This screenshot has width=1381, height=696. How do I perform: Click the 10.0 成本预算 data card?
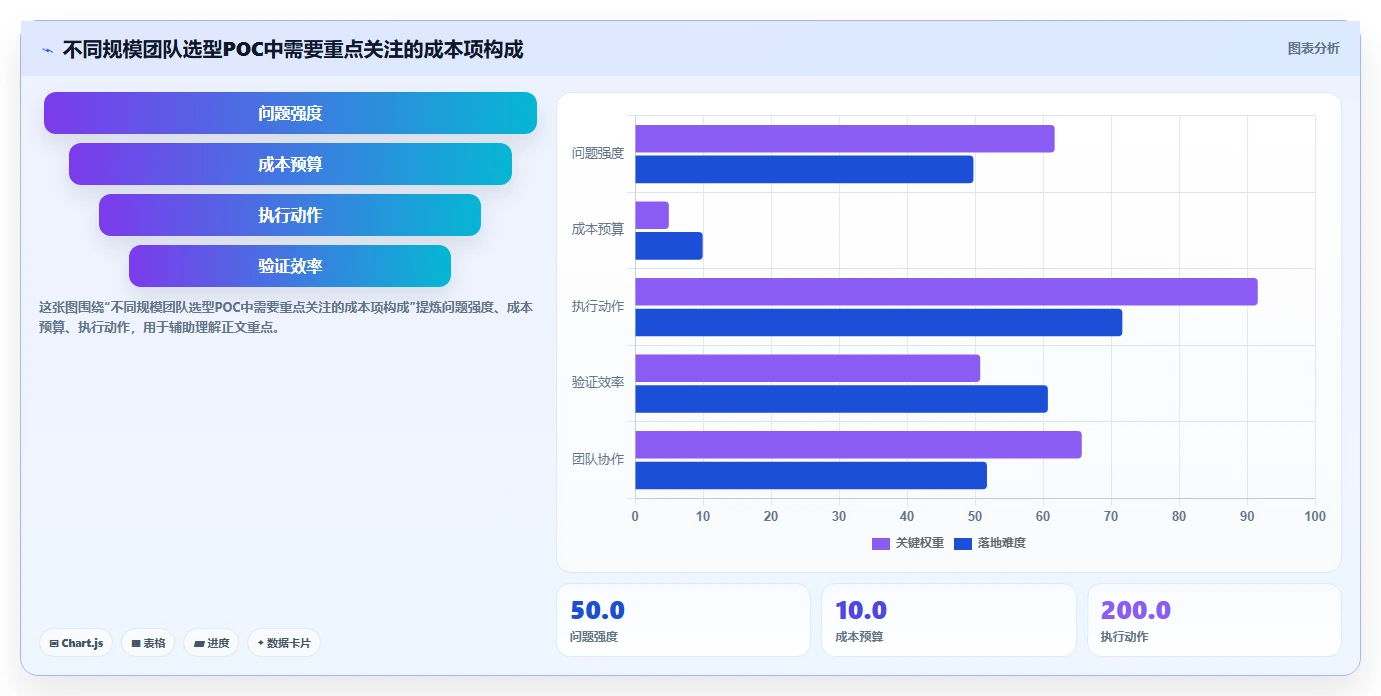pyautogui.click(x=949, y=620)
